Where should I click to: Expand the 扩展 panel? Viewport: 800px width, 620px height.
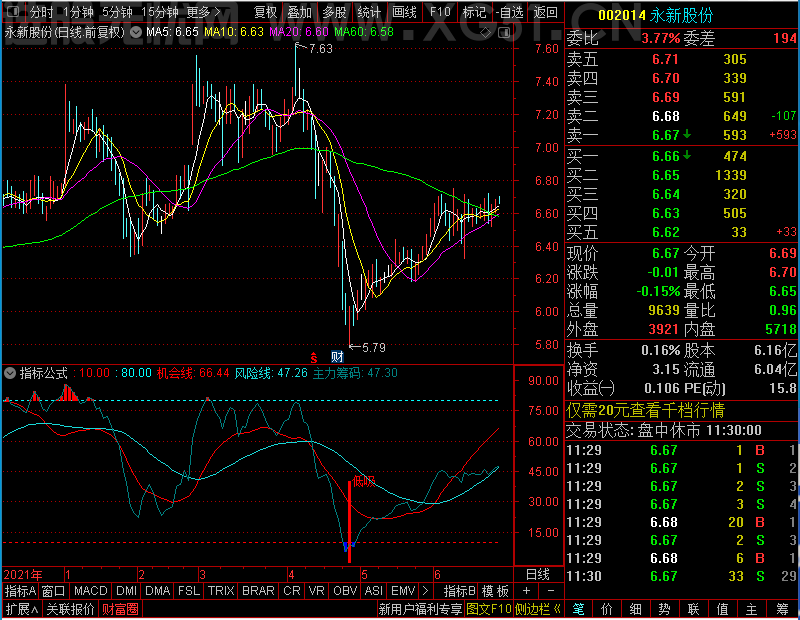tap(22, 609)
